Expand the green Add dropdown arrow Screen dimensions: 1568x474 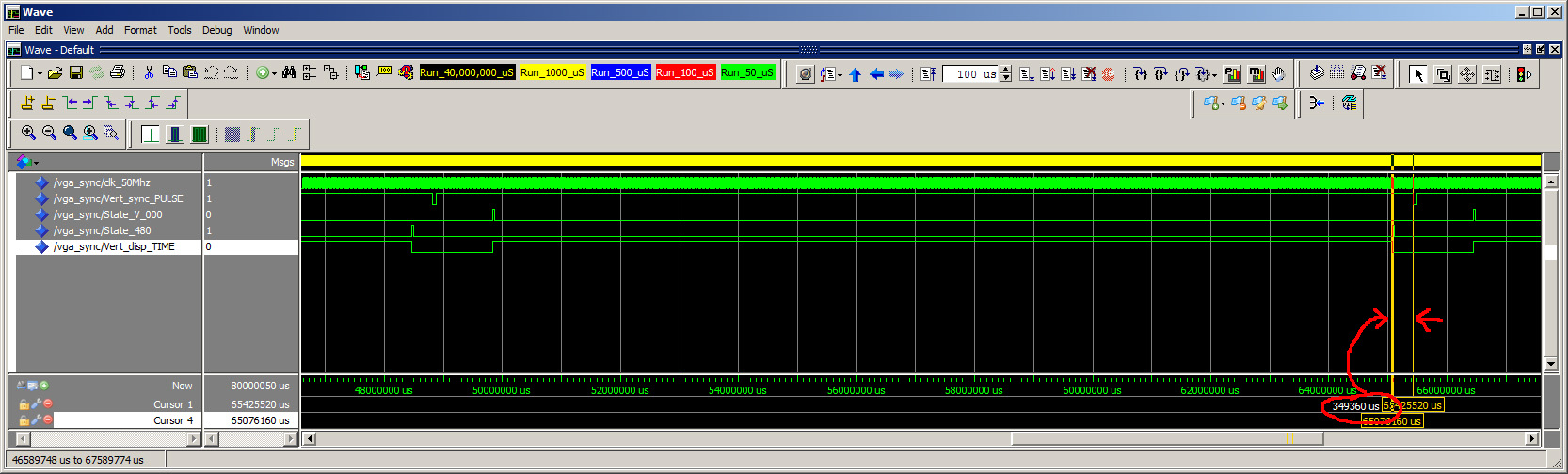(274, 73)
